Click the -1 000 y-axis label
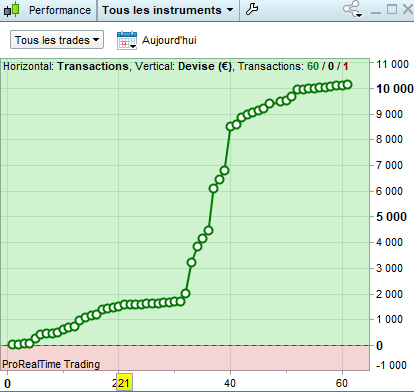 [391, 365]
